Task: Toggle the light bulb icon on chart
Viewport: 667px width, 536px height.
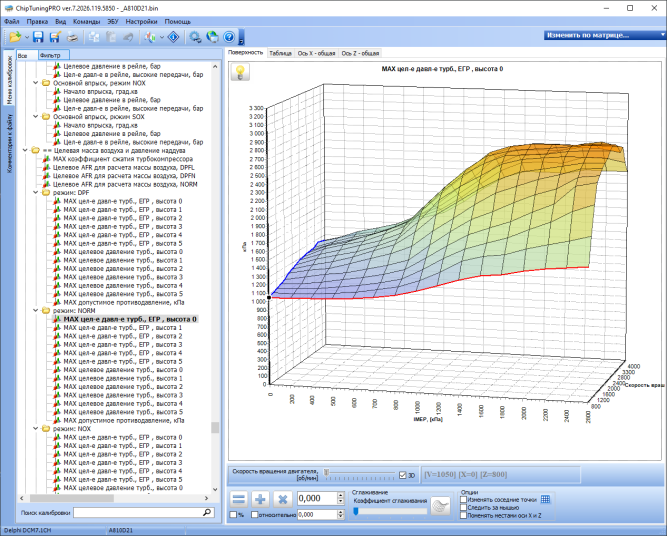Action: click(240, 72)
